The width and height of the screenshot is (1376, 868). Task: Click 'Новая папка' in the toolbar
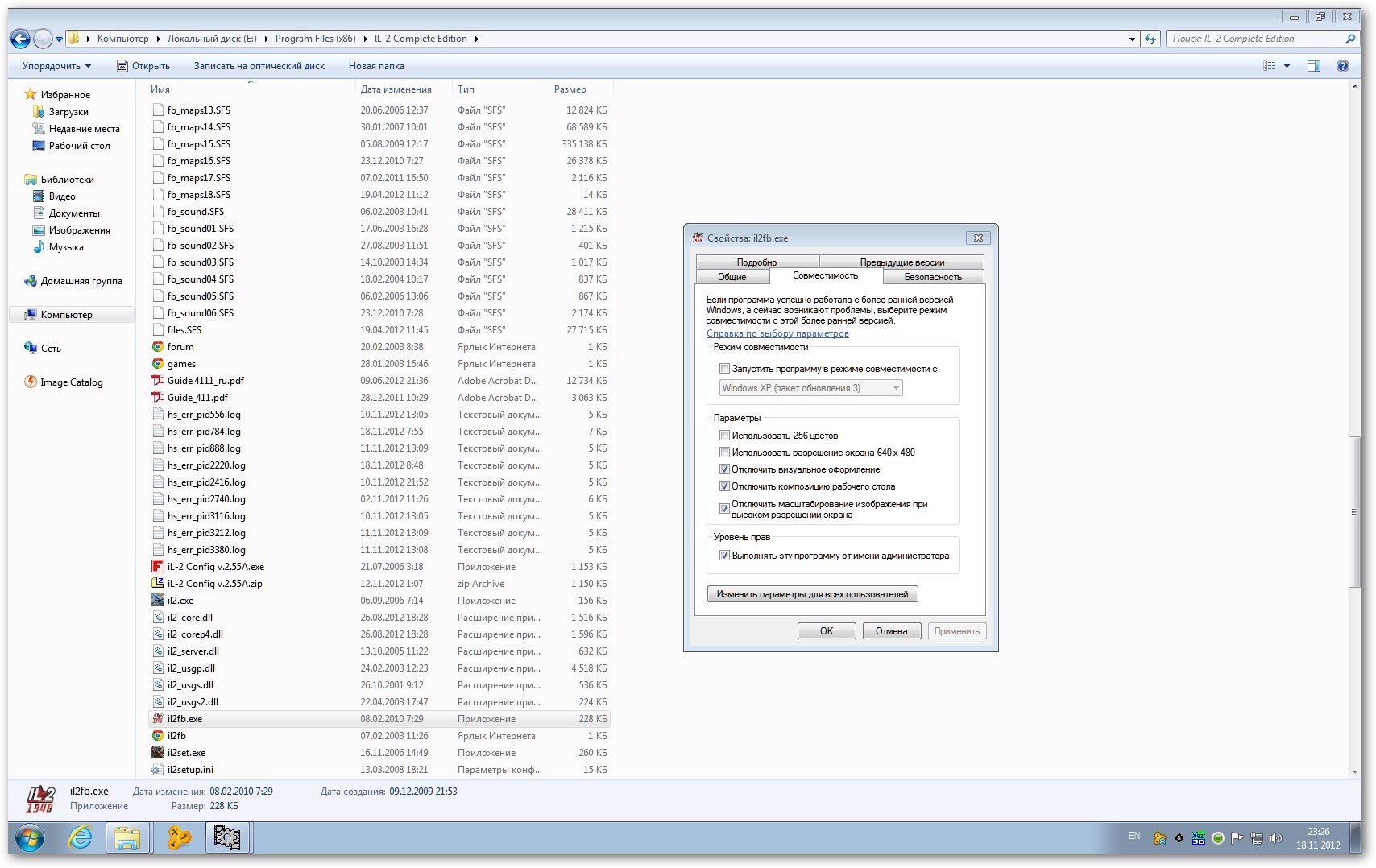(376, 66)
